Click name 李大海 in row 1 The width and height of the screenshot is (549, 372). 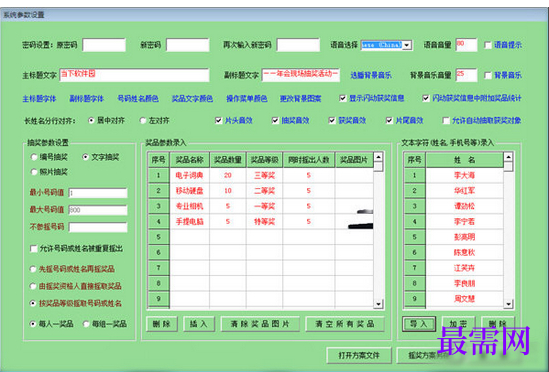tap(465, 175)
